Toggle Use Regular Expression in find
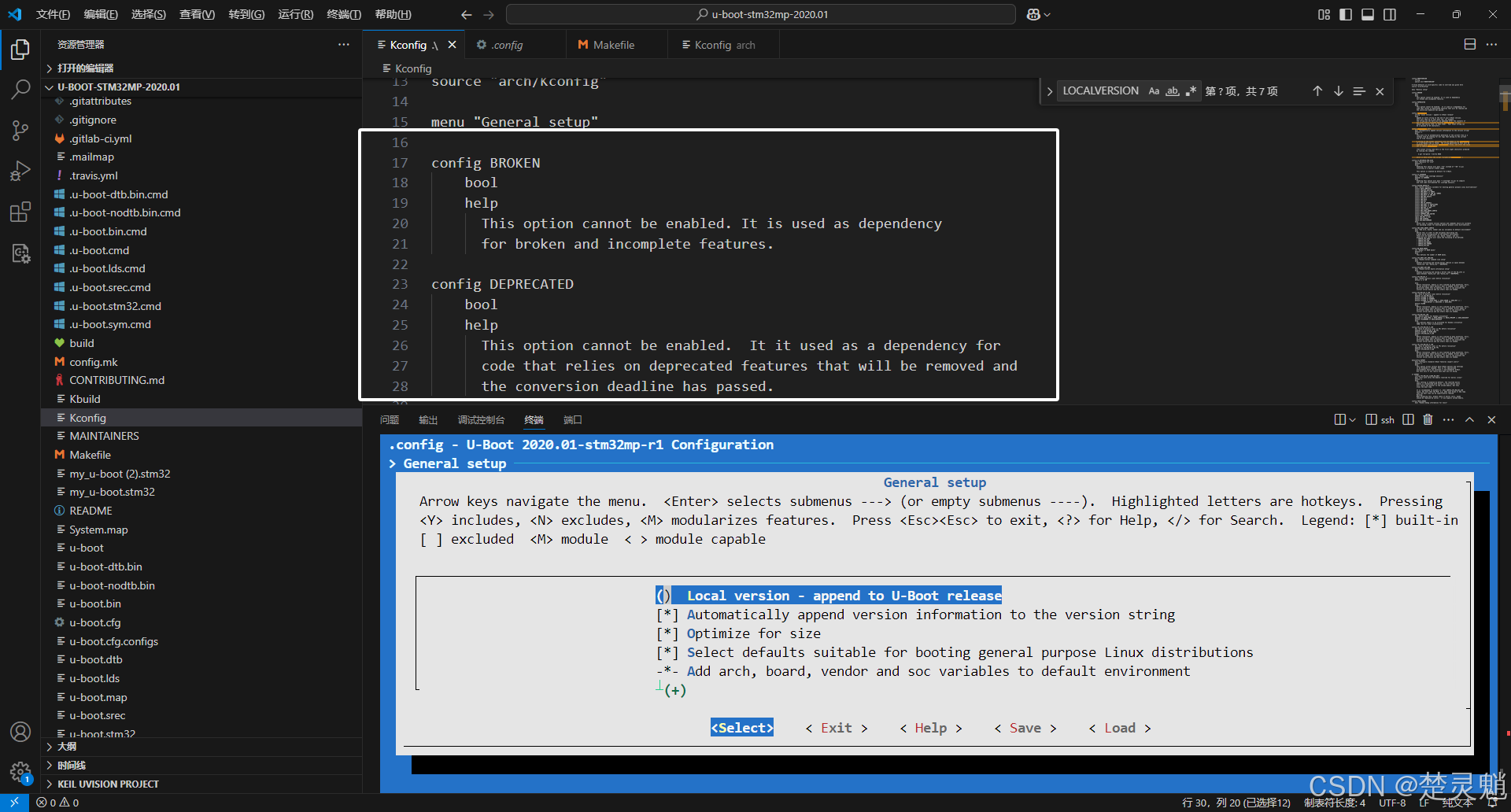 coord(1191,91)
